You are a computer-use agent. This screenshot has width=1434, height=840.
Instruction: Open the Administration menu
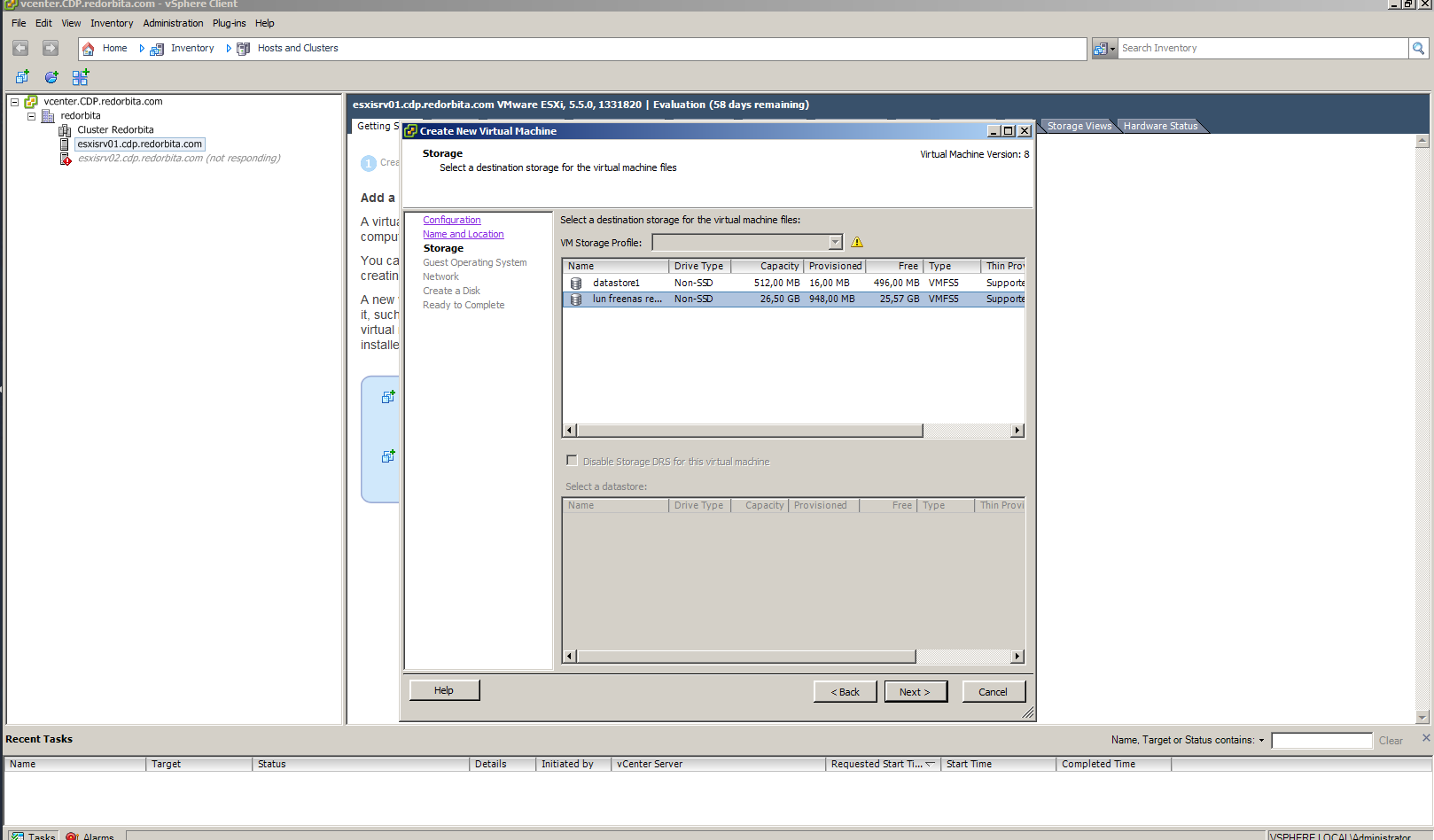point(173,23)
